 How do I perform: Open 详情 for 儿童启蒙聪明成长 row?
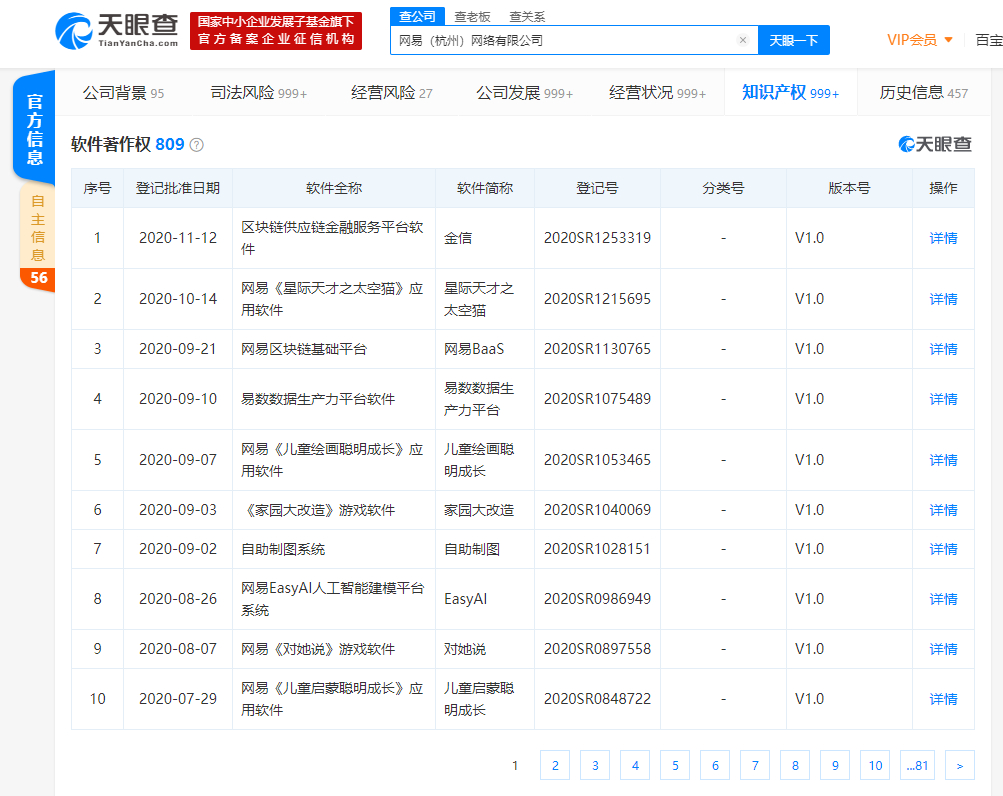pyautogui.click(x=943, y=699)
